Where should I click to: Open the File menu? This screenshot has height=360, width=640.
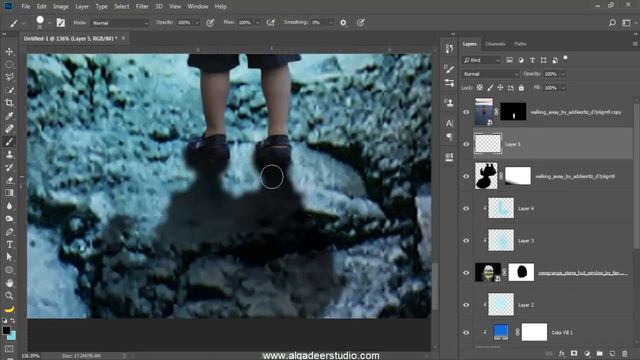[x=26, y=7]
